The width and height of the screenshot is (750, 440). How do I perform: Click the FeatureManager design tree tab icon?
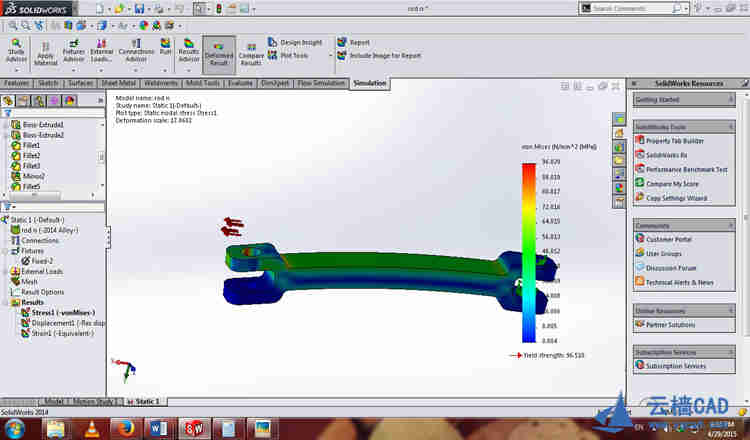point(8,100)
